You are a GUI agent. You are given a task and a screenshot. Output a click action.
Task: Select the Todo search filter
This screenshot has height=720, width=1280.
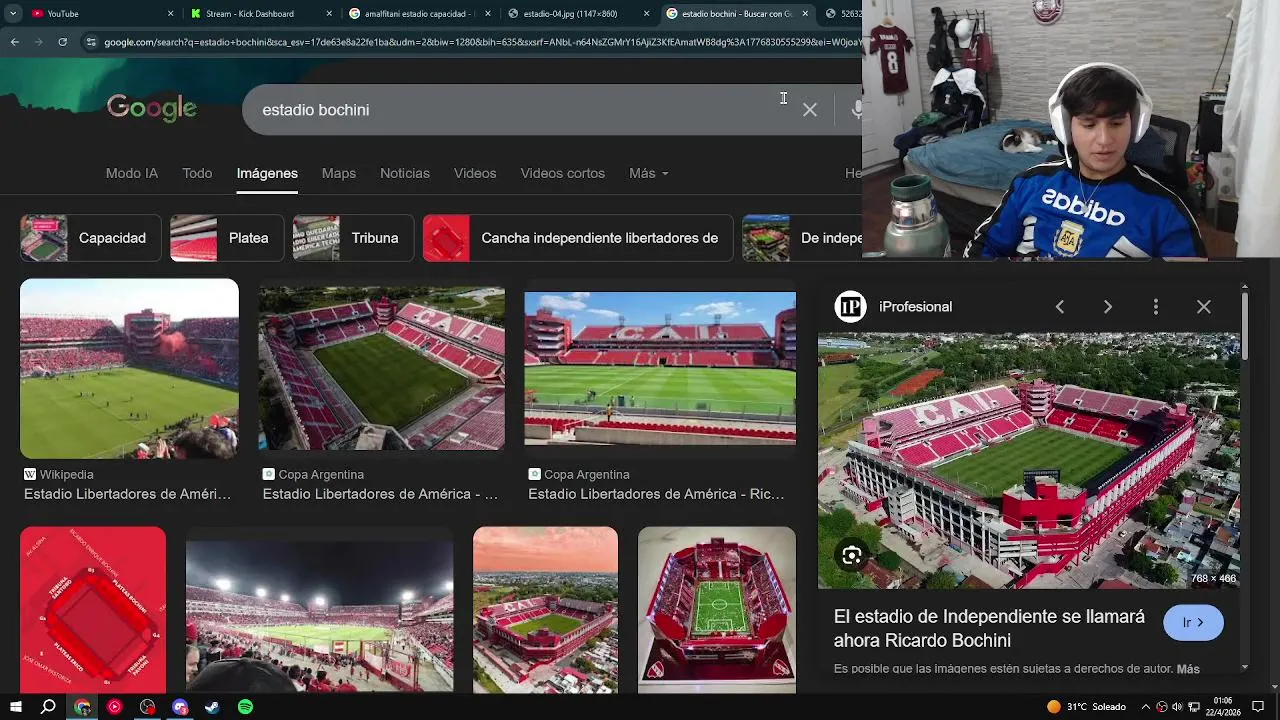coord(197,173)
